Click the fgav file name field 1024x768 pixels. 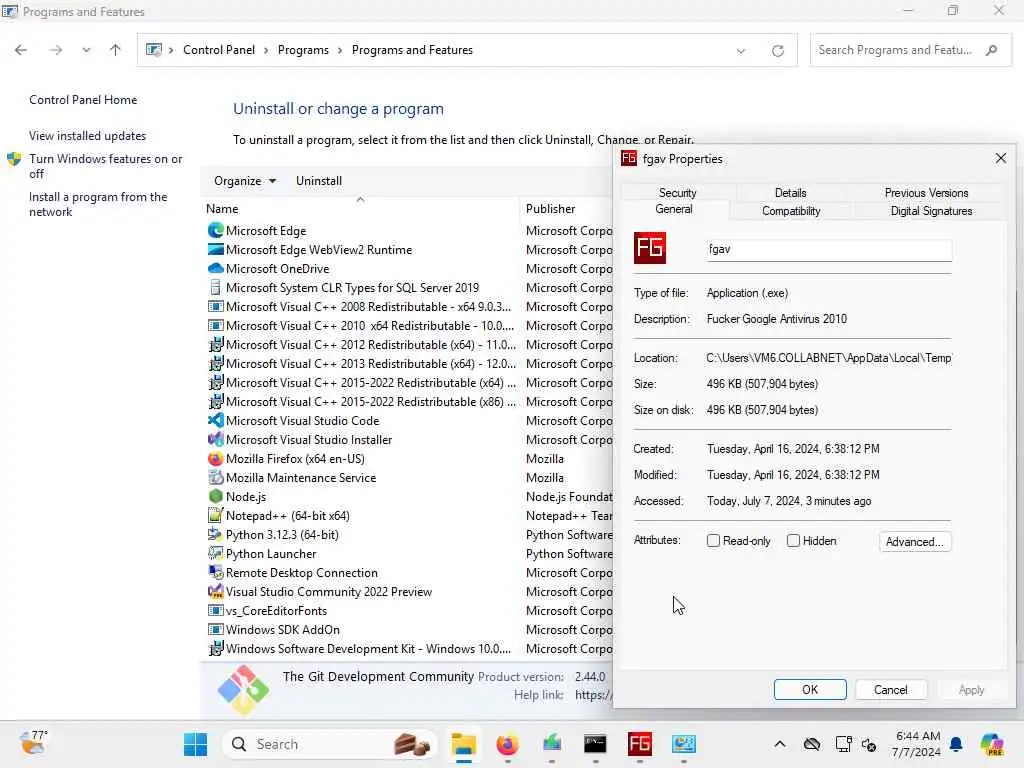tap(829, 249)
